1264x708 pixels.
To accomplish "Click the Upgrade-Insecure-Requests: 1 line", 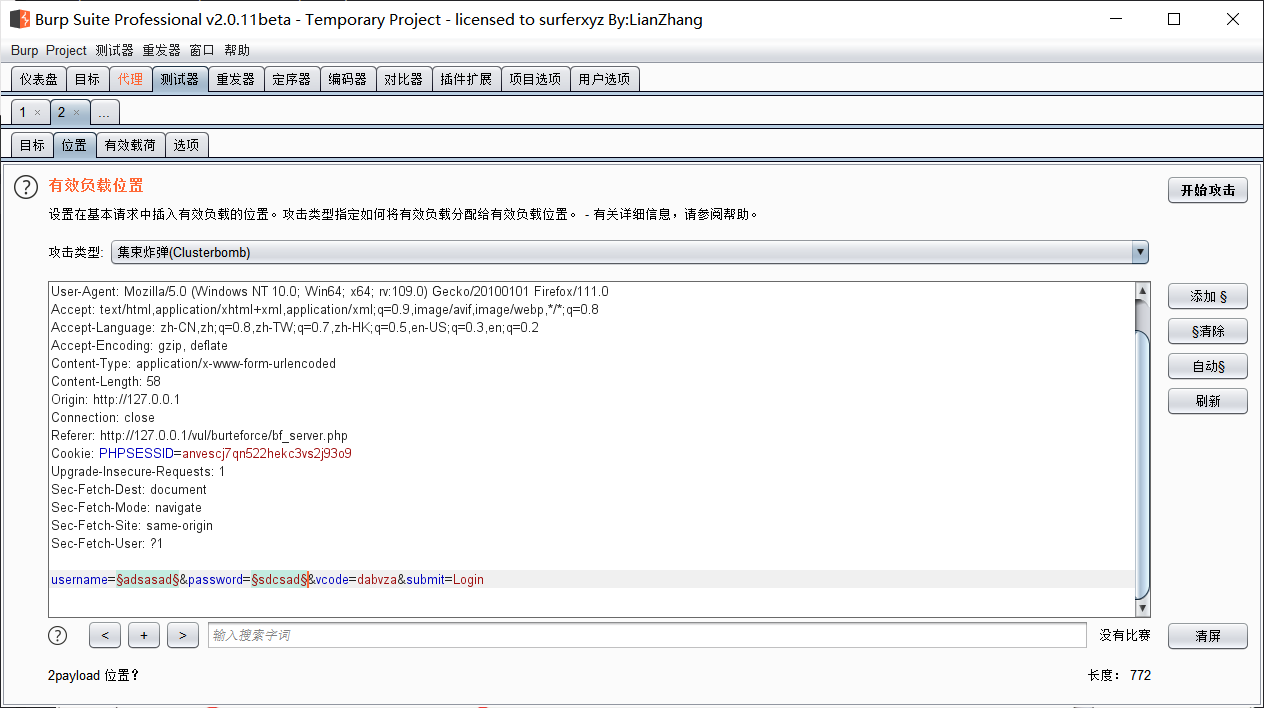I will pyautogui.click(x=138, y=471).
